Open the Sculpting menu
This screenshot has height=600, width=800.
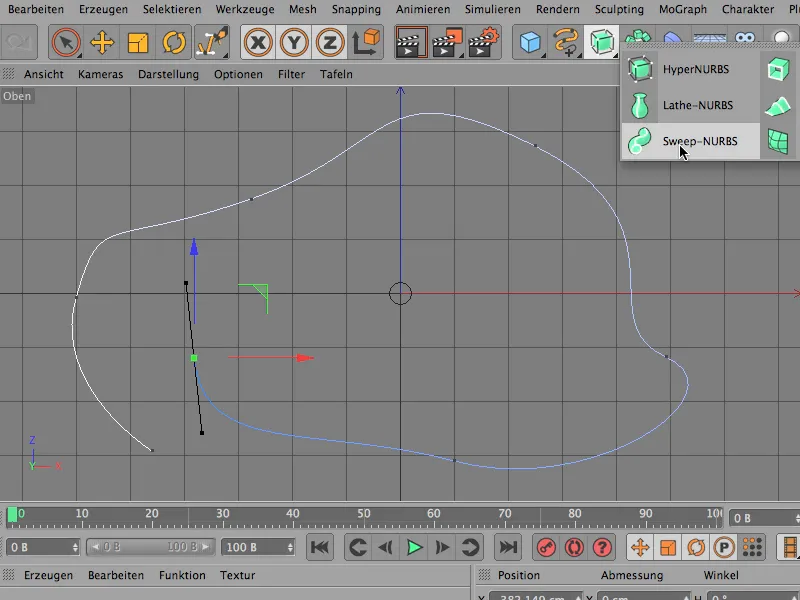pos(619,9)
